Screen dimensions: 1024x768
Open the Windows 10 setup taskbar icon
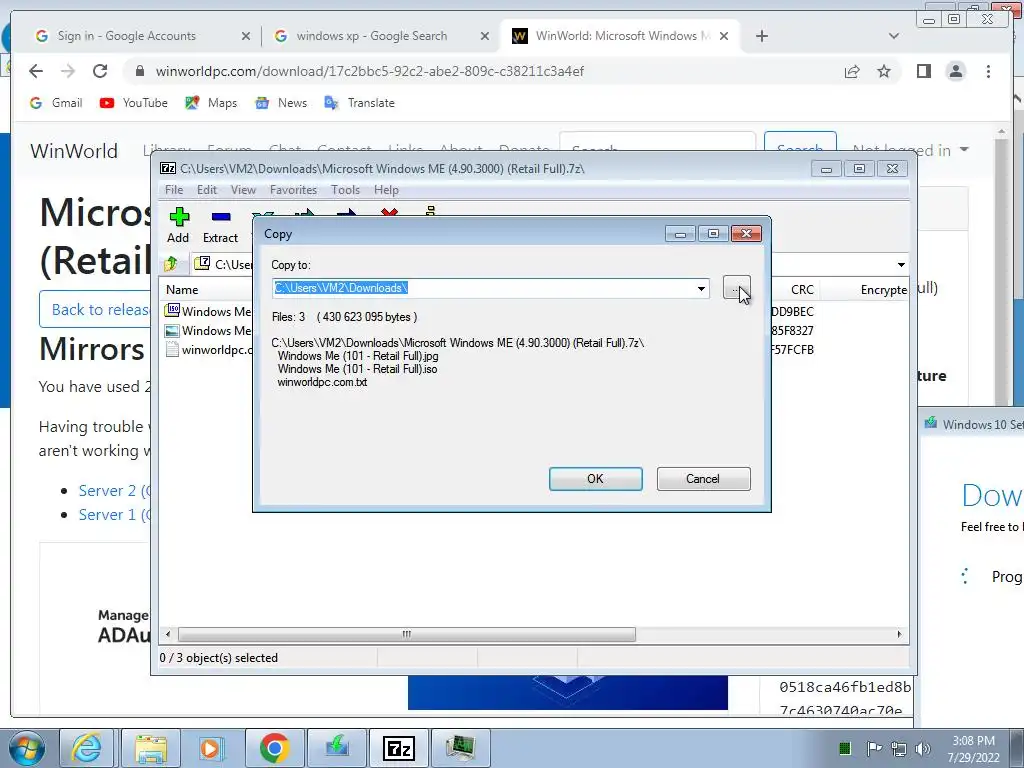coord(337,748)
